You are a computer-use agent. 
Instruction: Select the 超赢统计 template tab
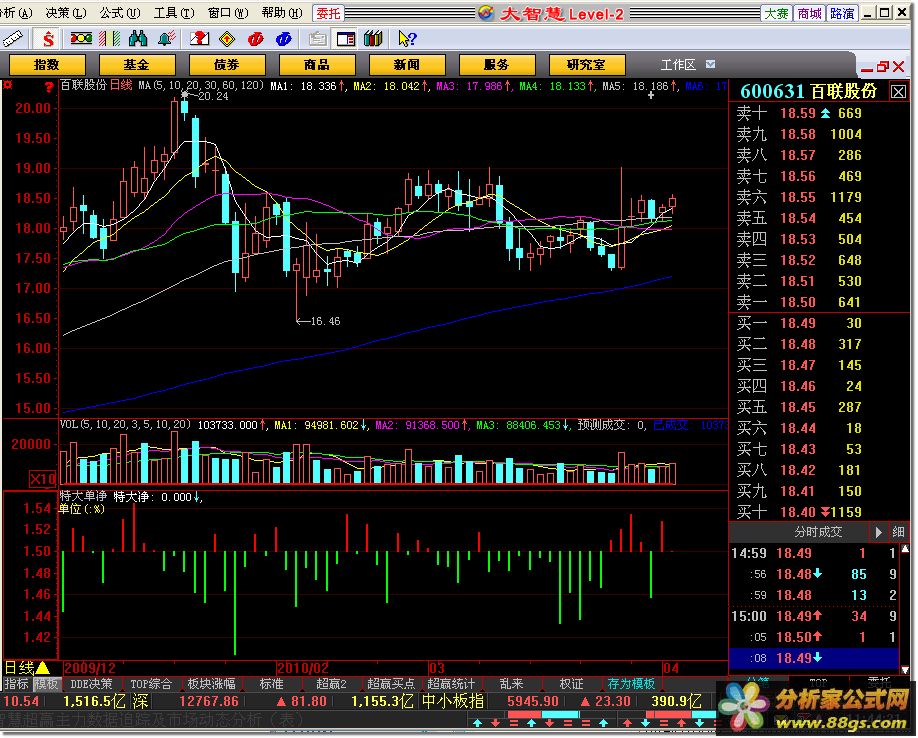click(x=451, y=684)
